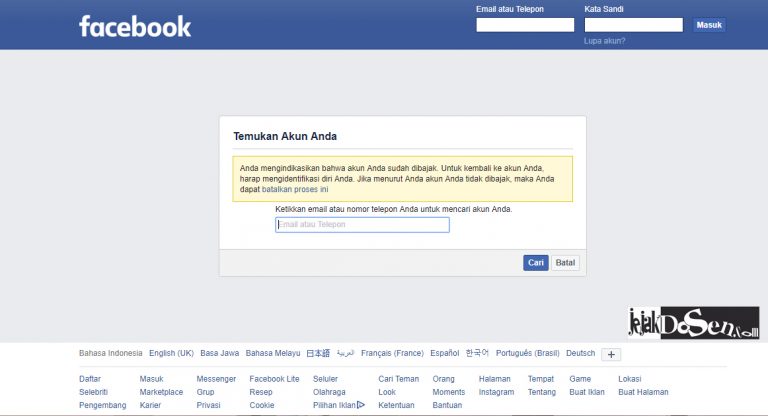Click the Facebook logo in the header
This screenshot has width=768, height=416.
point(135,26)
